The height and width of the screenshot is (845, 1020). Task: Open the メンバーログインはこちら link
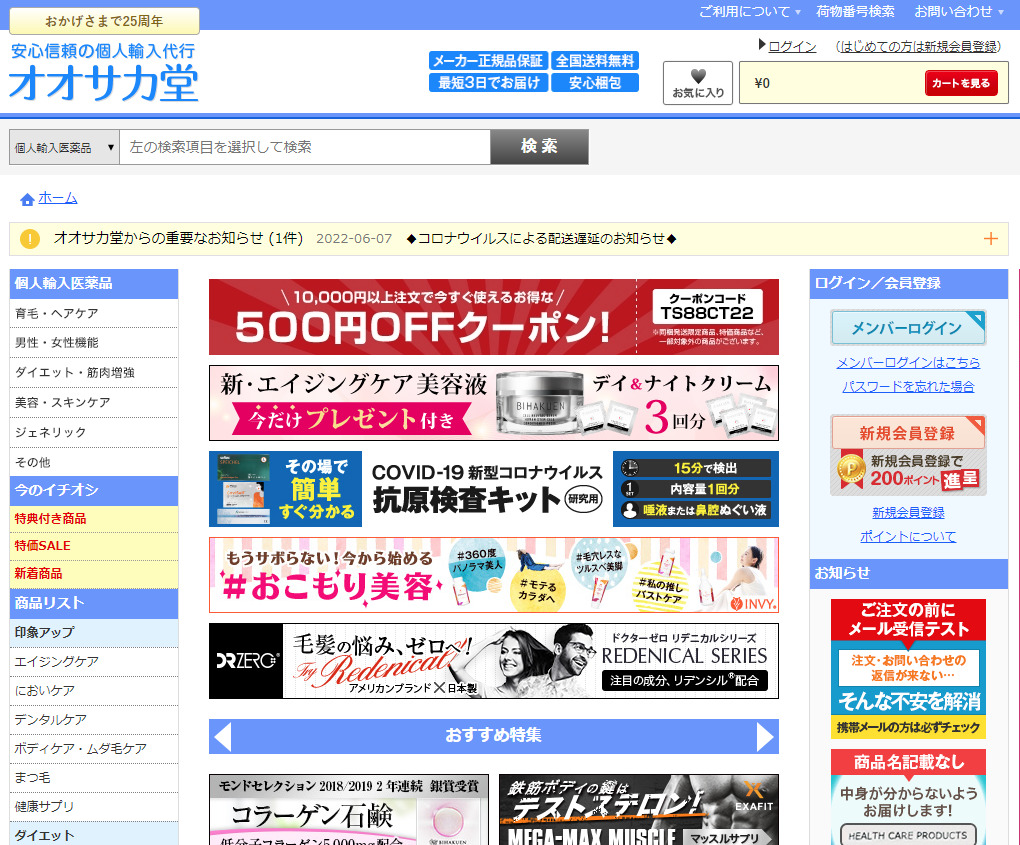click(x=908, y=362)
